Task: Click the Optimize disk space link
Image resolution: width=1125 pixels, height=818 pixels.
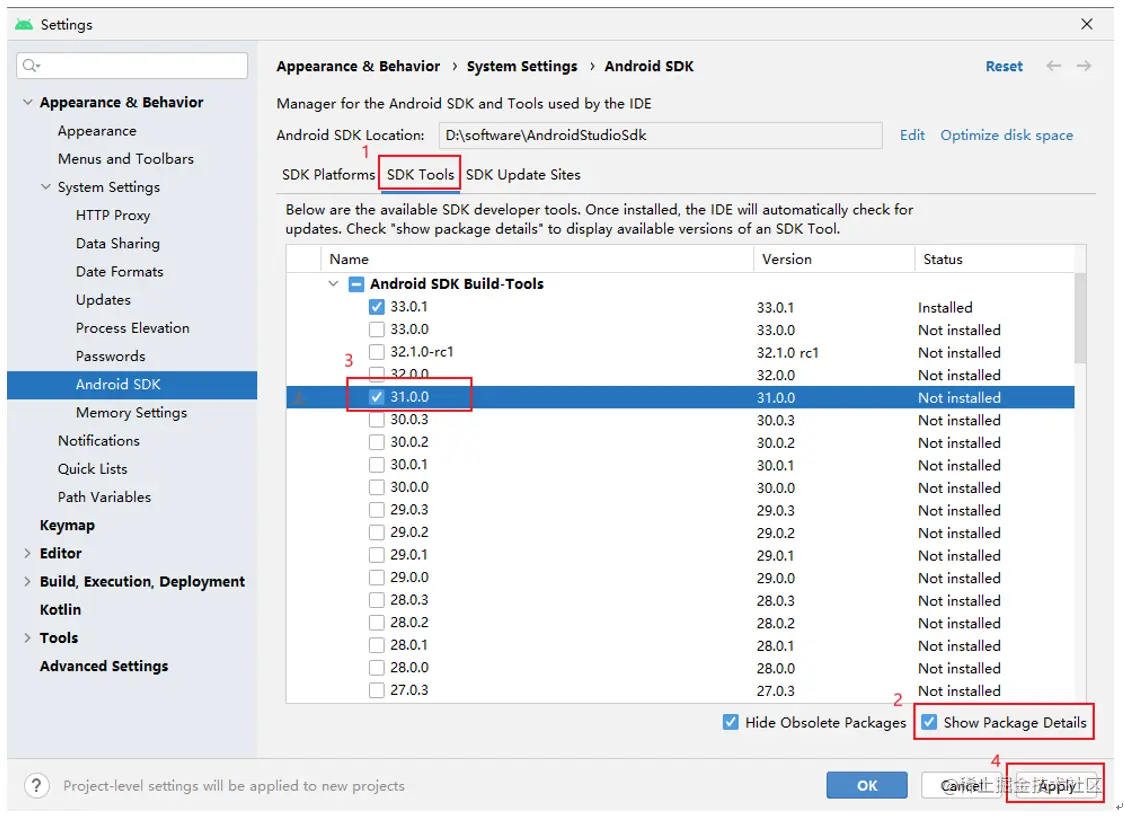Action: click(1006, 135)
